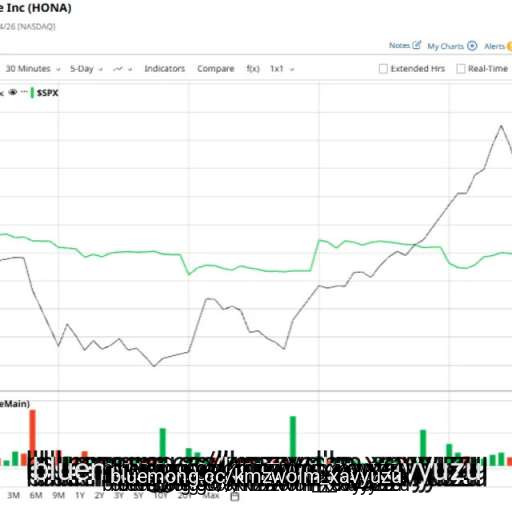Select the 1Y time range
The width and height of the screenshot is (512, 512).
(x=80, y=495)
